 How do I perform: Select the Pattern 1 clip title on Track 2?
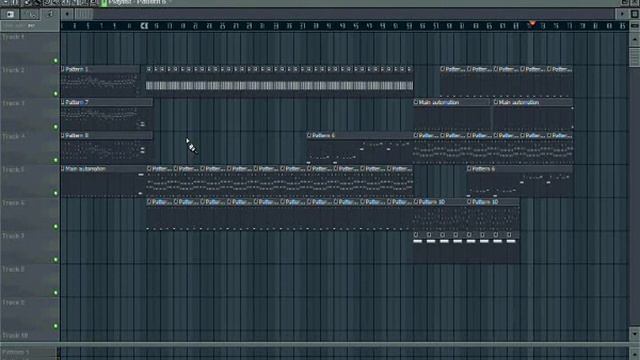pyautogui.click(x=77, y=69)
